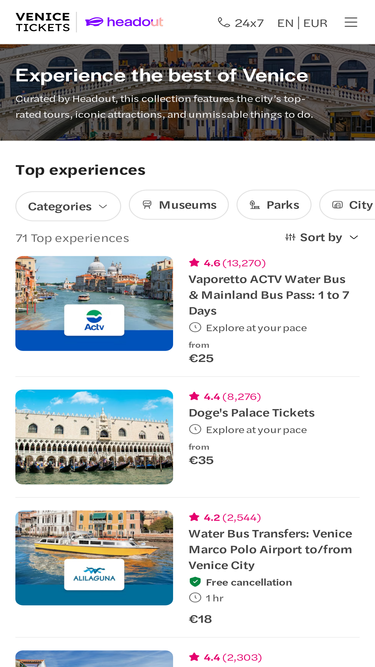Click the Venice Tickets logo
This screenshot has height=667, width=375.
[43, 22]
